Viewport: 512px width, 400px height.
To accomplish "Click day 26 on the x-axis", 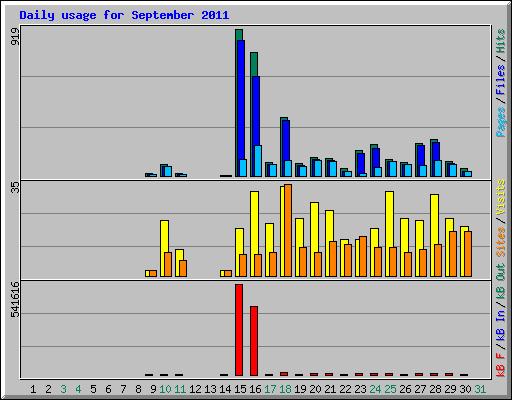I will coord(405,389).
